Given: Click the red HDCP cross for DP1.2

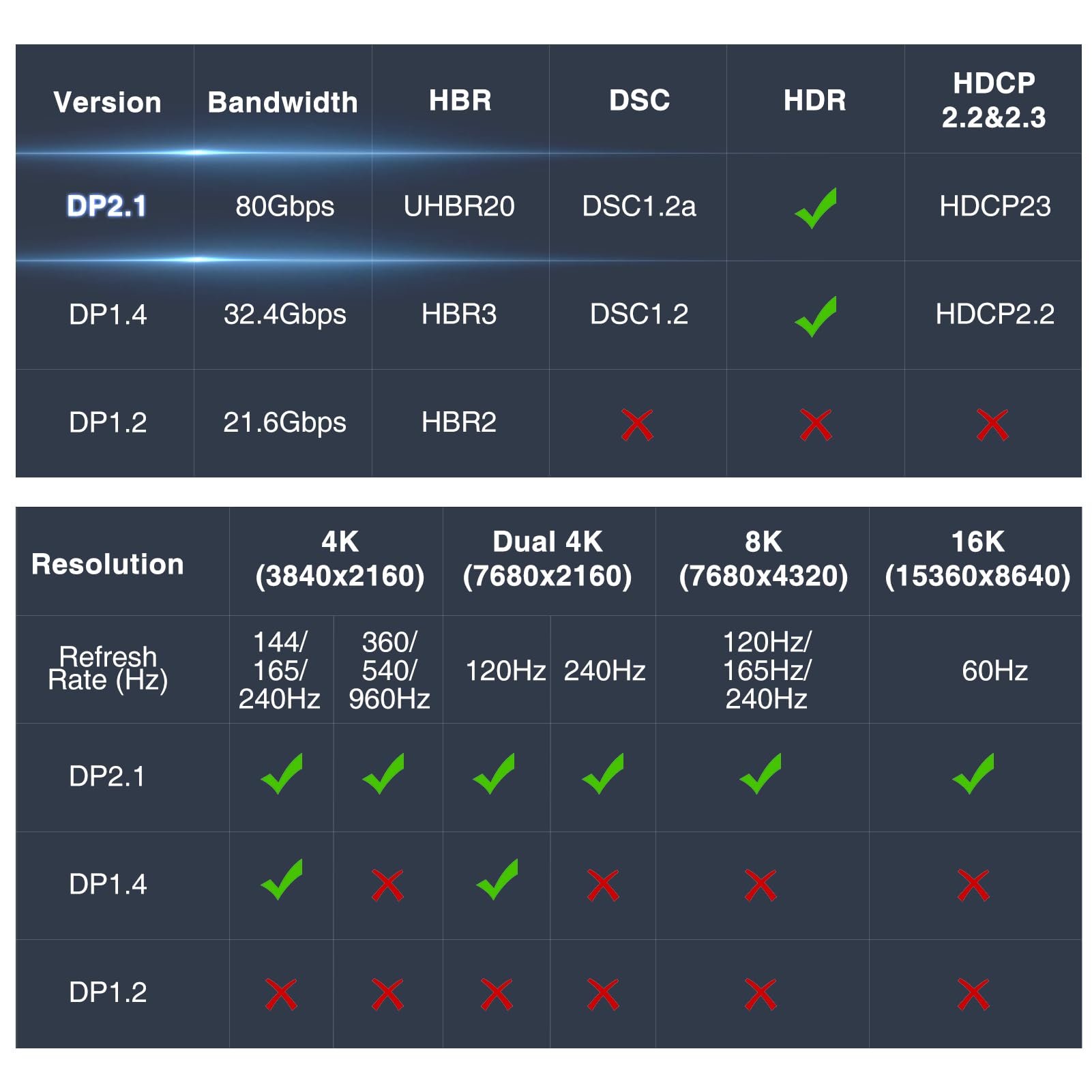Looking at the screenshot, I should [x=992, y=425].
